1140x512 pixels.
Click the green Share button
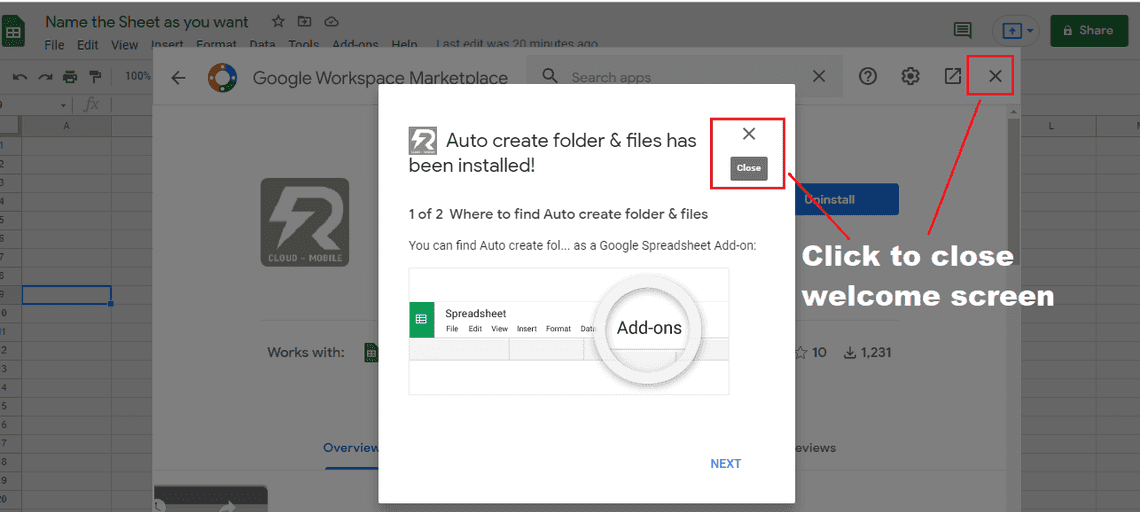coord(1088,31)
